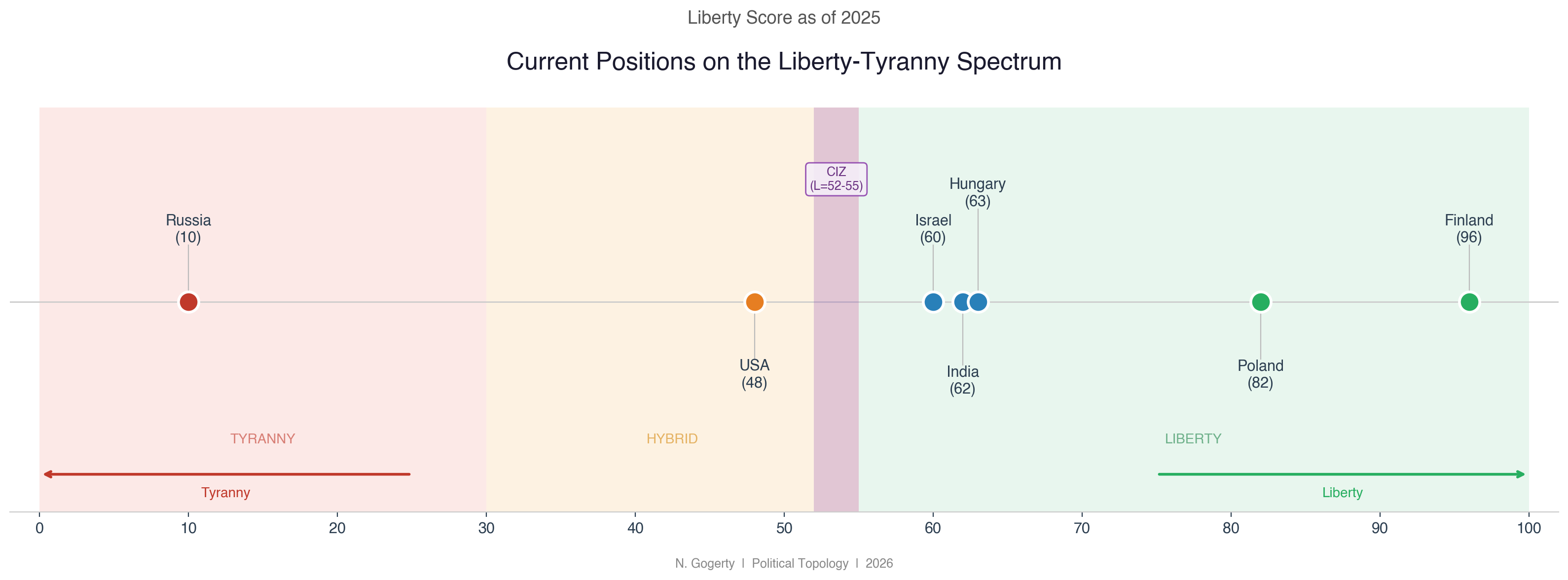
Task: Click the 50 tick on the axis
Action: pos(784,528)
